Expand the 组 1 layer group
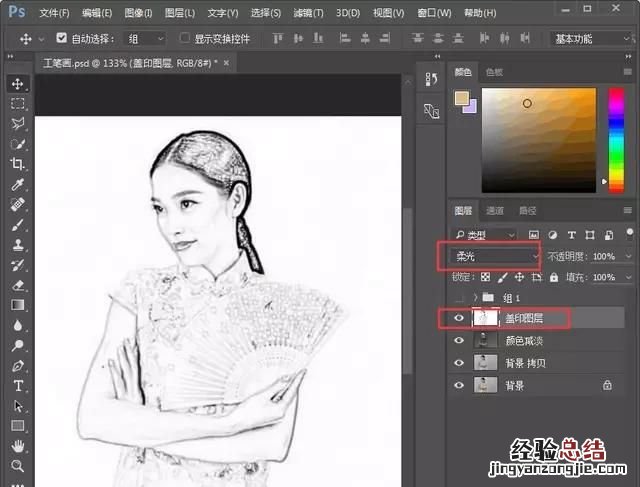640x487 pixels. coord(475,298)
